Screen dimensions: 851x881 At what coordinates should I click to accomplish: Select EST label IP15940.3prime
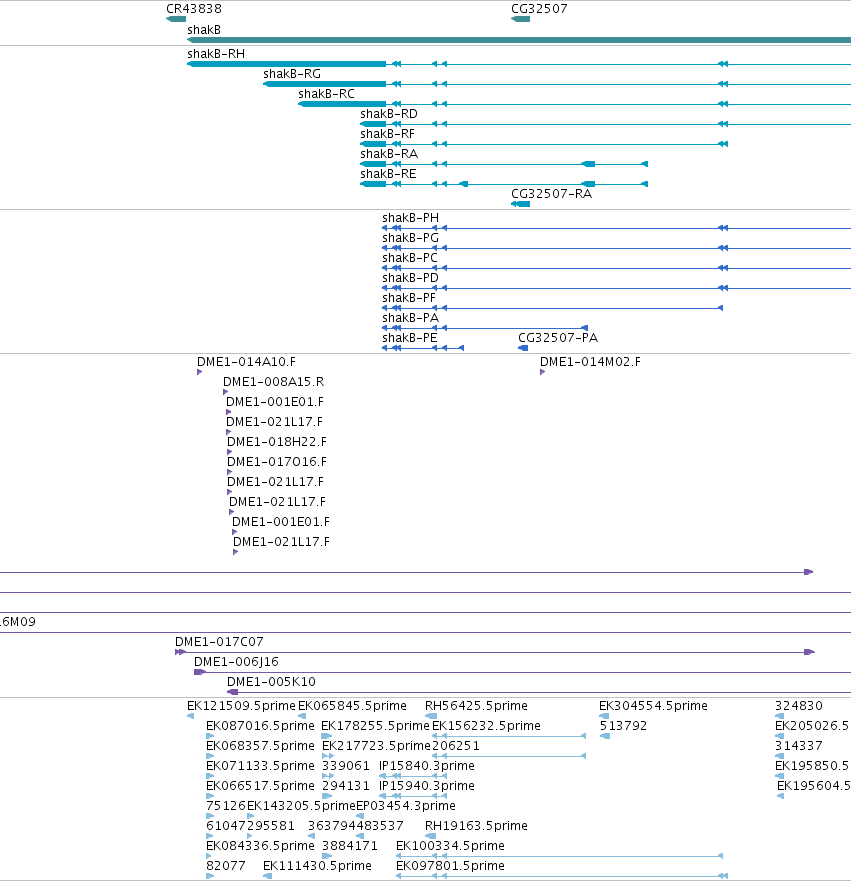pos(426,786)
